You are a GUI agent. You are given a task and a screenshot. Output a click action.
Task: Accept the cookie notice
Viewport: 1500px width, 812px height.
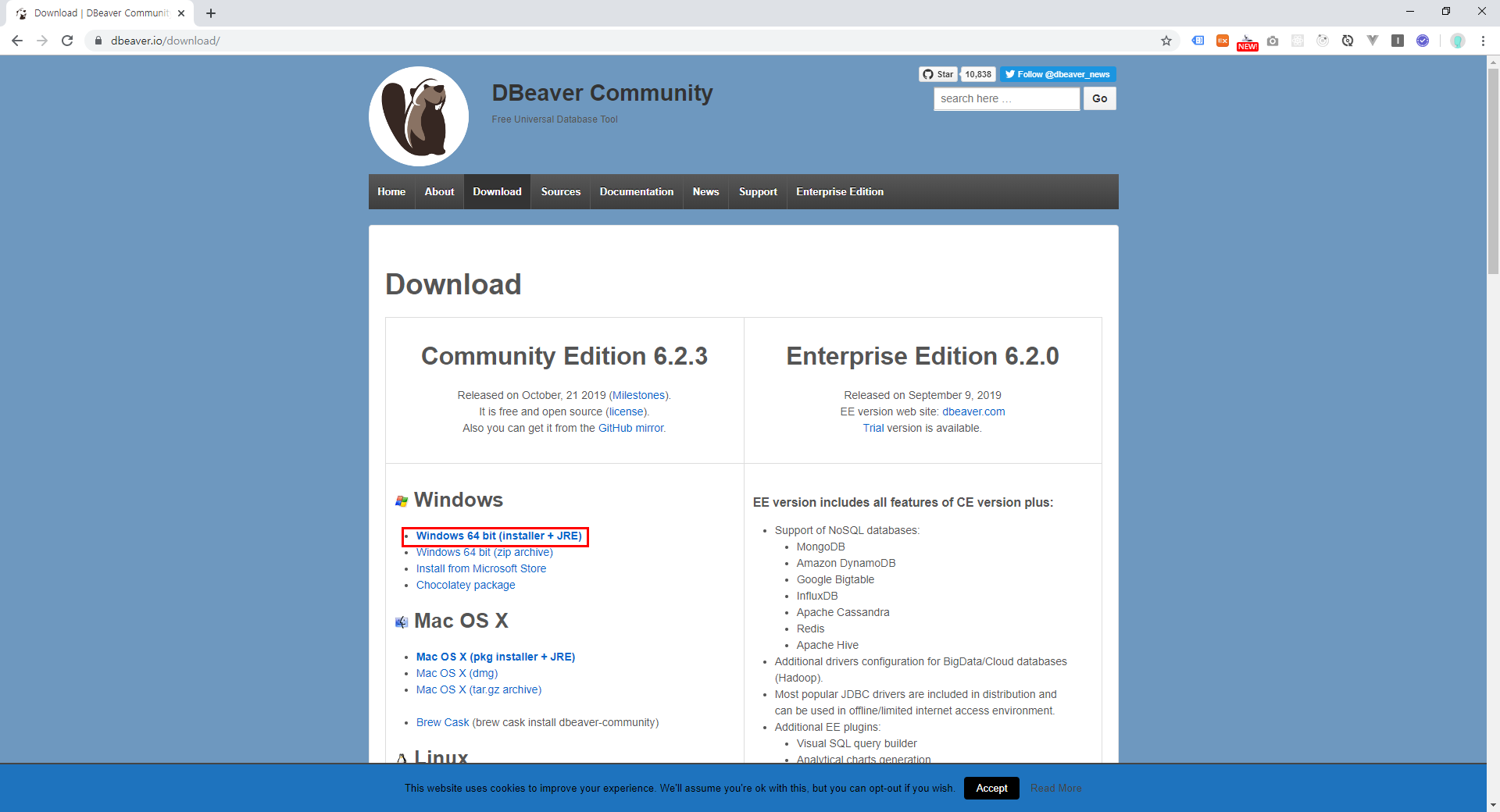pyautogui.click(x=991, y=788)
